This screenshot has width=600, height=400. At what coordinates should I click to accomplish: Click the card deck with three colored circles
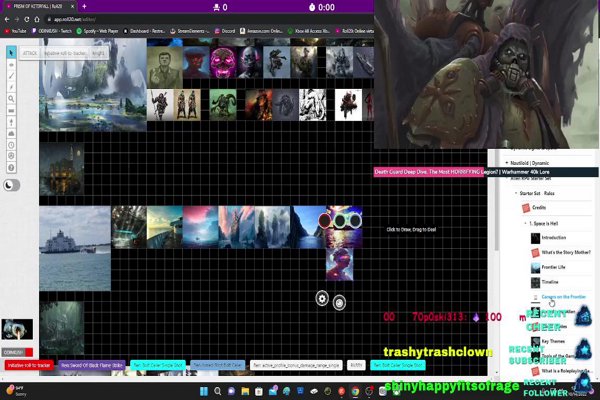click(x=340, y=221)
